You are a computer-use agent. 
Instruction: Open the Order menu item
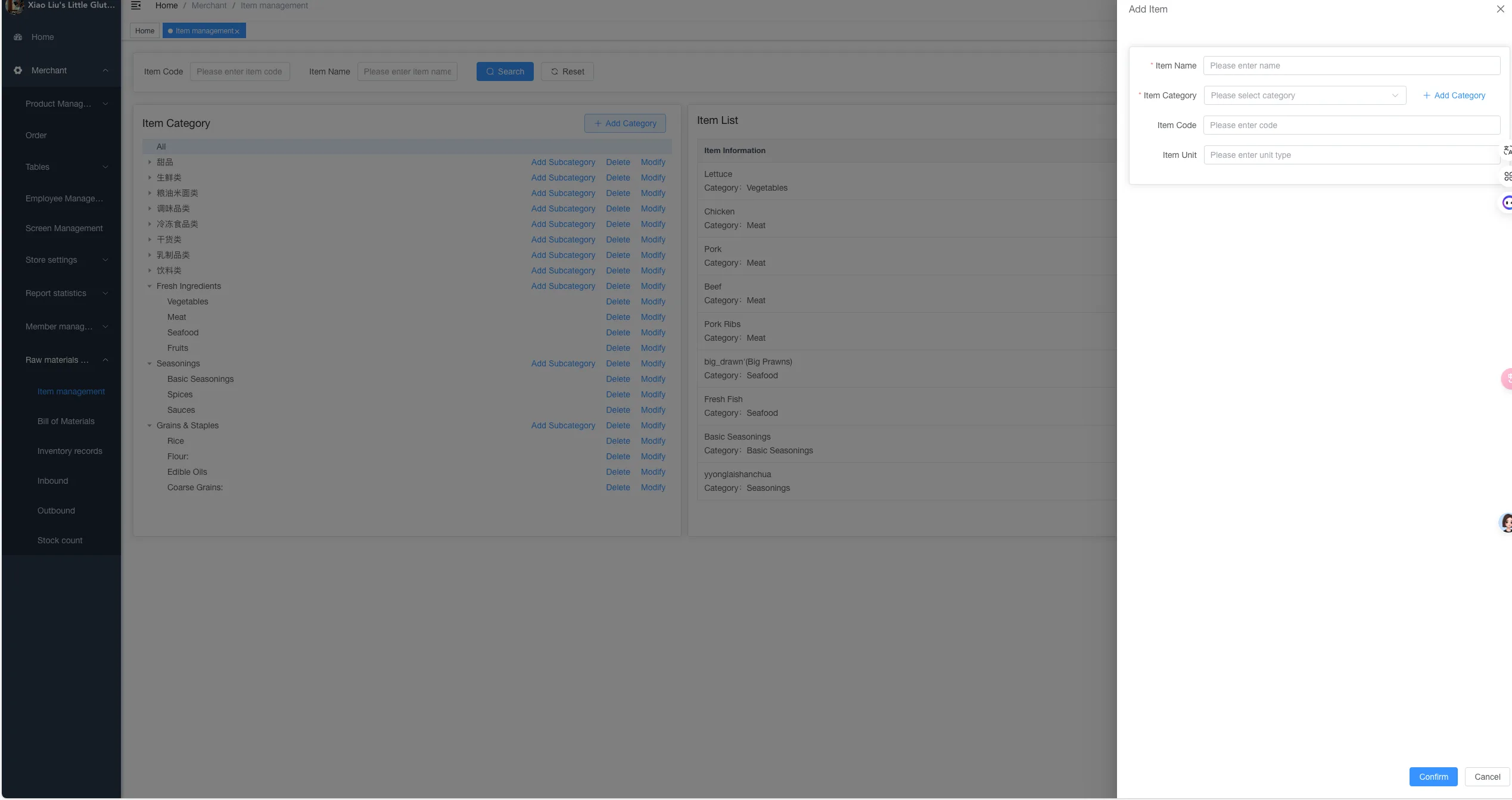[x=61, y=135]
